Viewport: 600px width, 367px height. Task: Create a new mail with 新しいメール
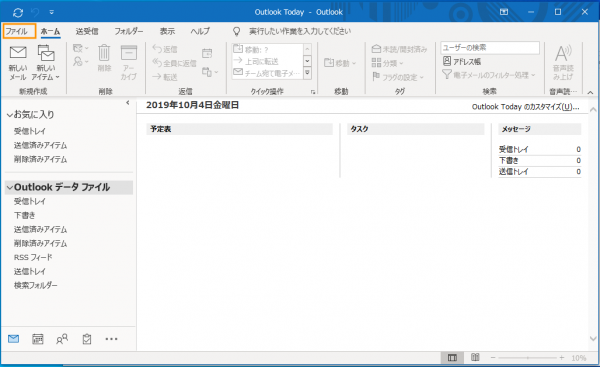point(18,63)
